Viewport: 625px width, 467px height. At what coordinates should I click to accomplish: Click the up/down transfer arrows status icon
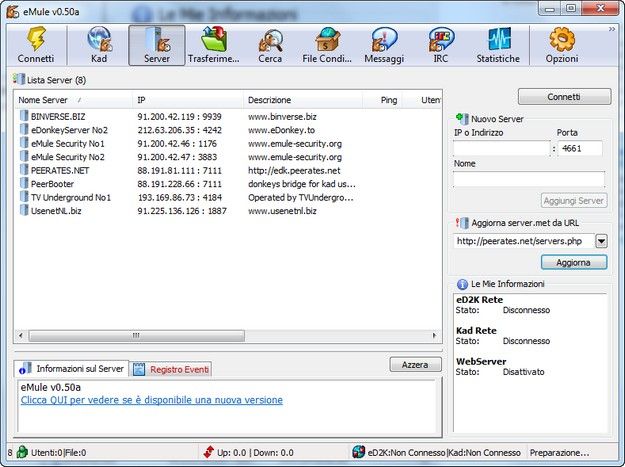click(208, 452)
